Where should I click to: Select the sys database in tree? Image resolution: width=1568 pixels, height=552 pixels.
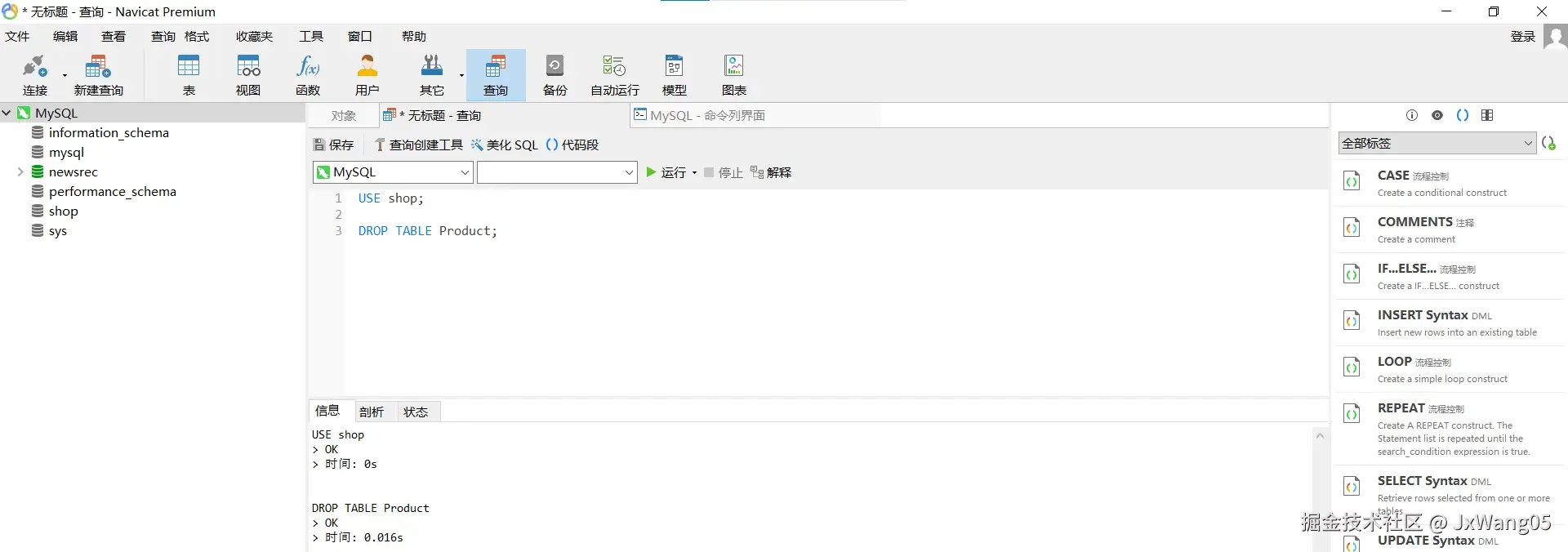coord(49,230)
